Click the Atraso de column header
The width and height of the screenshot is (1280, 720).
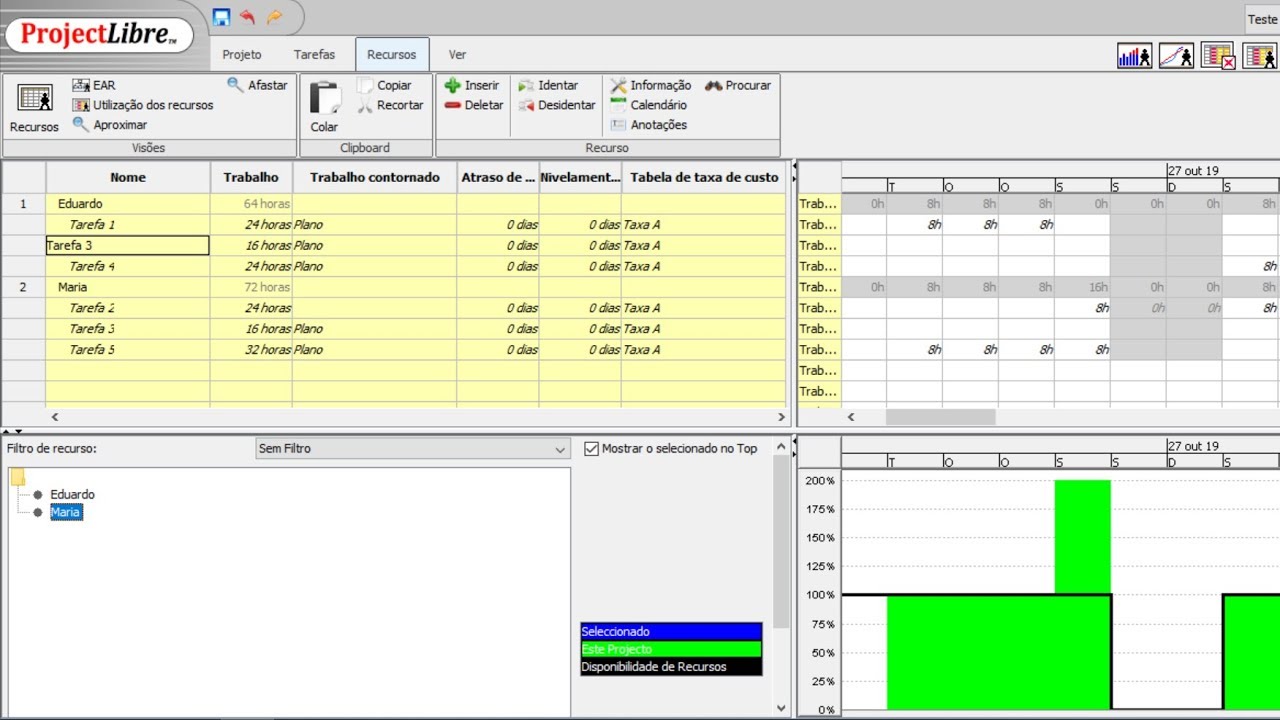pos(498,177)
